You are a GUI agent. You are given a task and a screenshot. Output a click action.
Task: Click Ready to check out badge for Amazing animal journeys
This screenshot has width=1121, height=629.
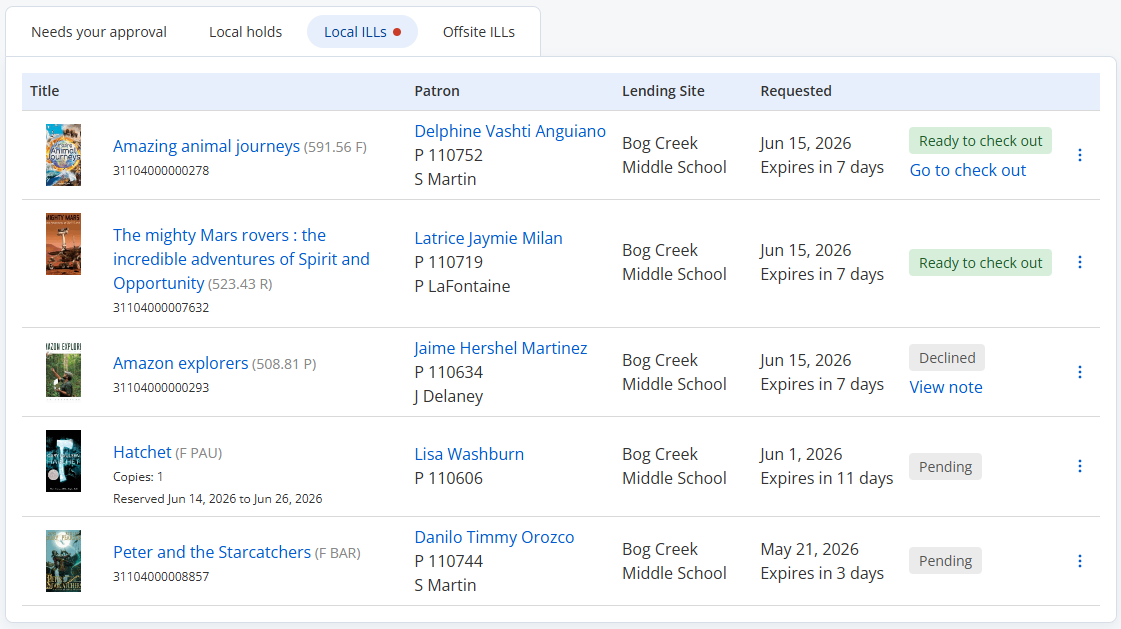click(x=980, y=141)
